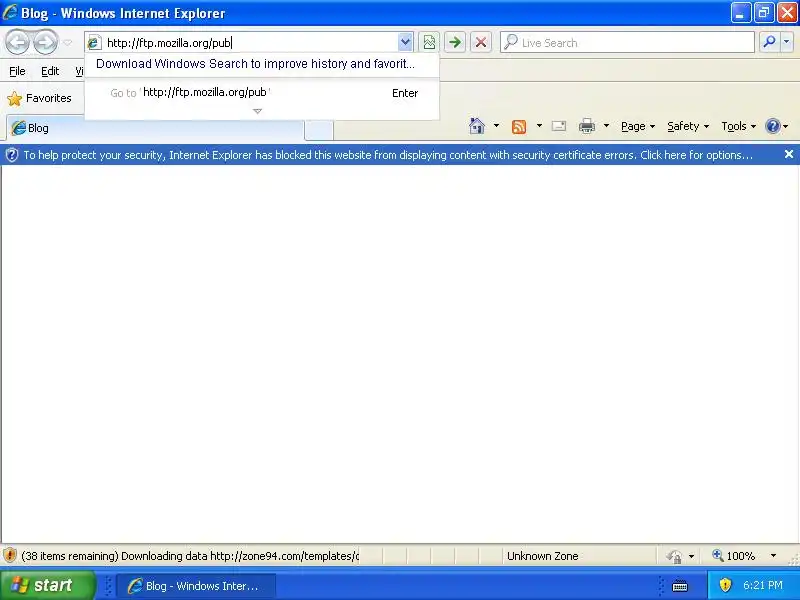The height and width of the screenshot is (600, 800).
Task: Click the orange RSS feeds icon
Action: click(x=519, y=126)
